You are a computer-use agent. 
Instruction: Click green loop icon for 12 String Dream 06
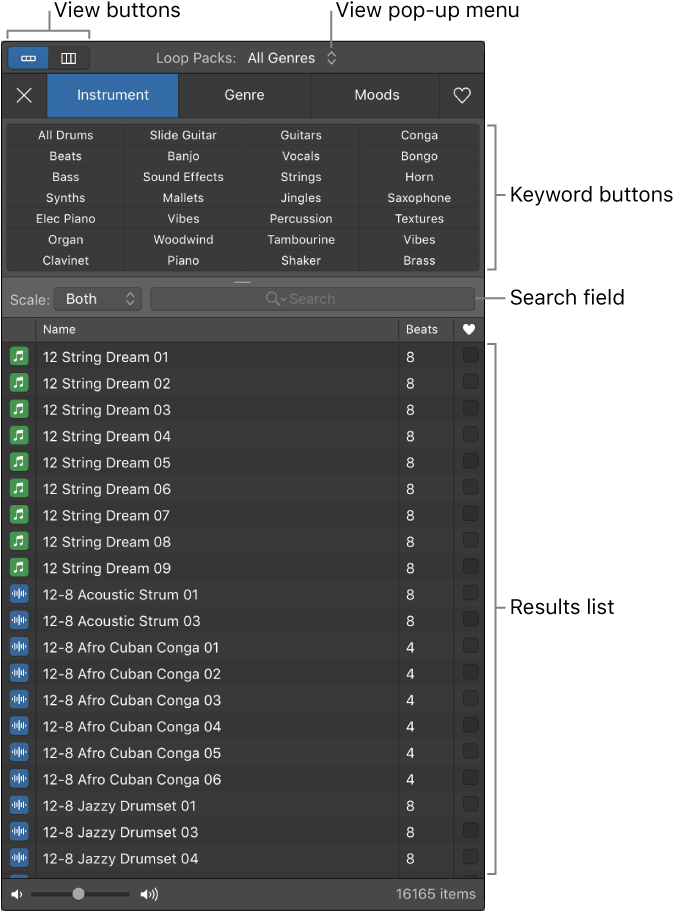[x=19, y=488]
